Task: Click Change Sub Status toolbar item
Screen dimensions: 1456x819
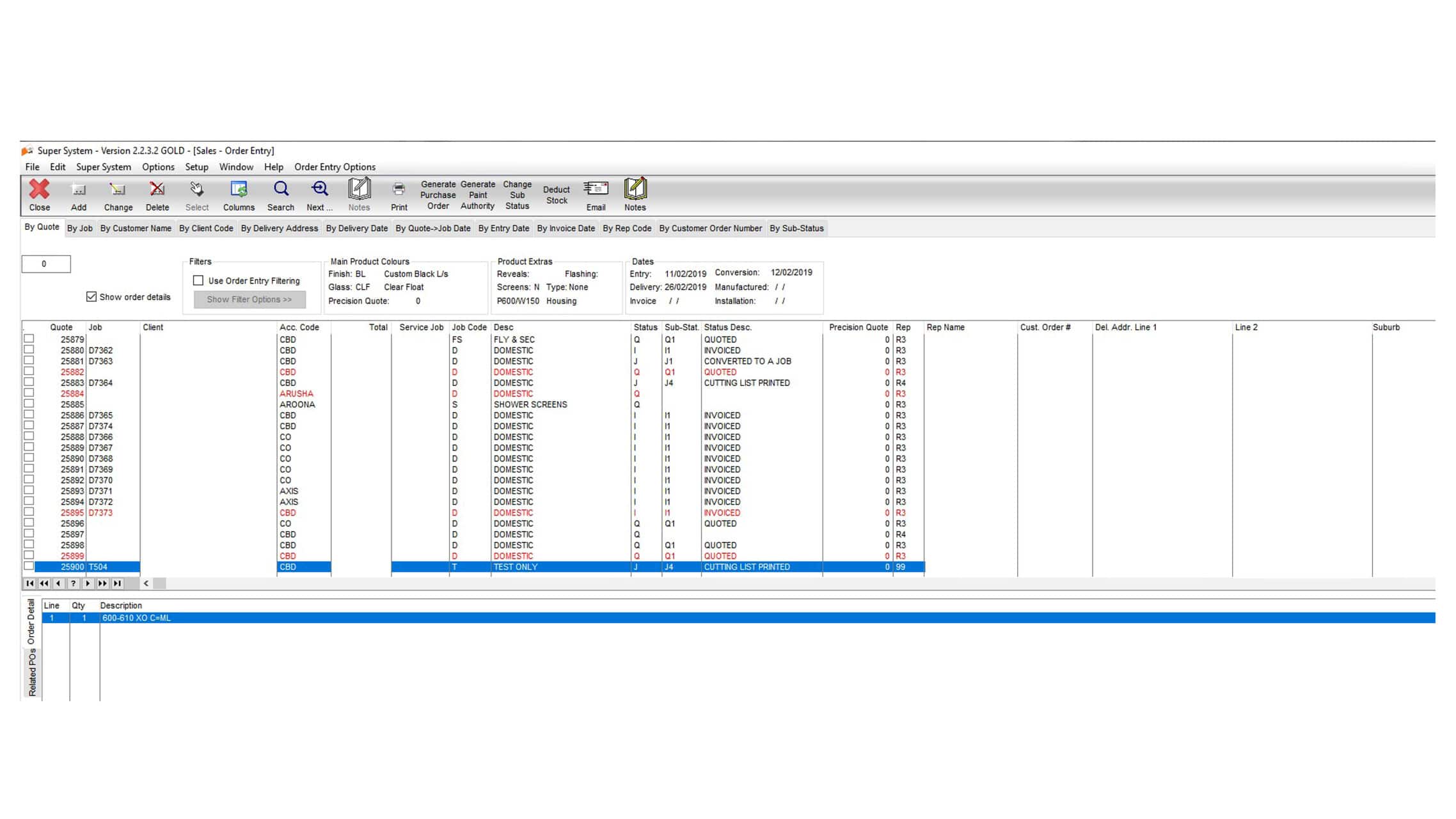Action: [x=517, y=195]
